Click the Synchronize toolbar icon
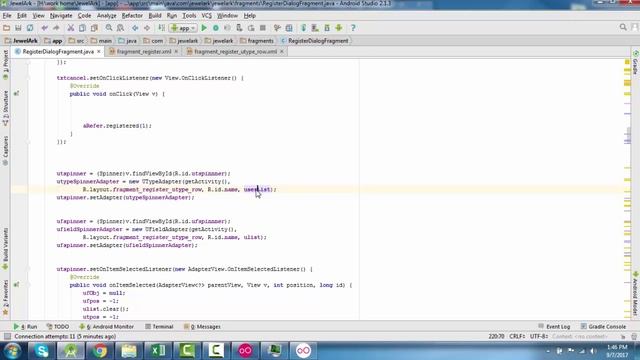The height and width of the screenshot is (360, 640). 30,28
